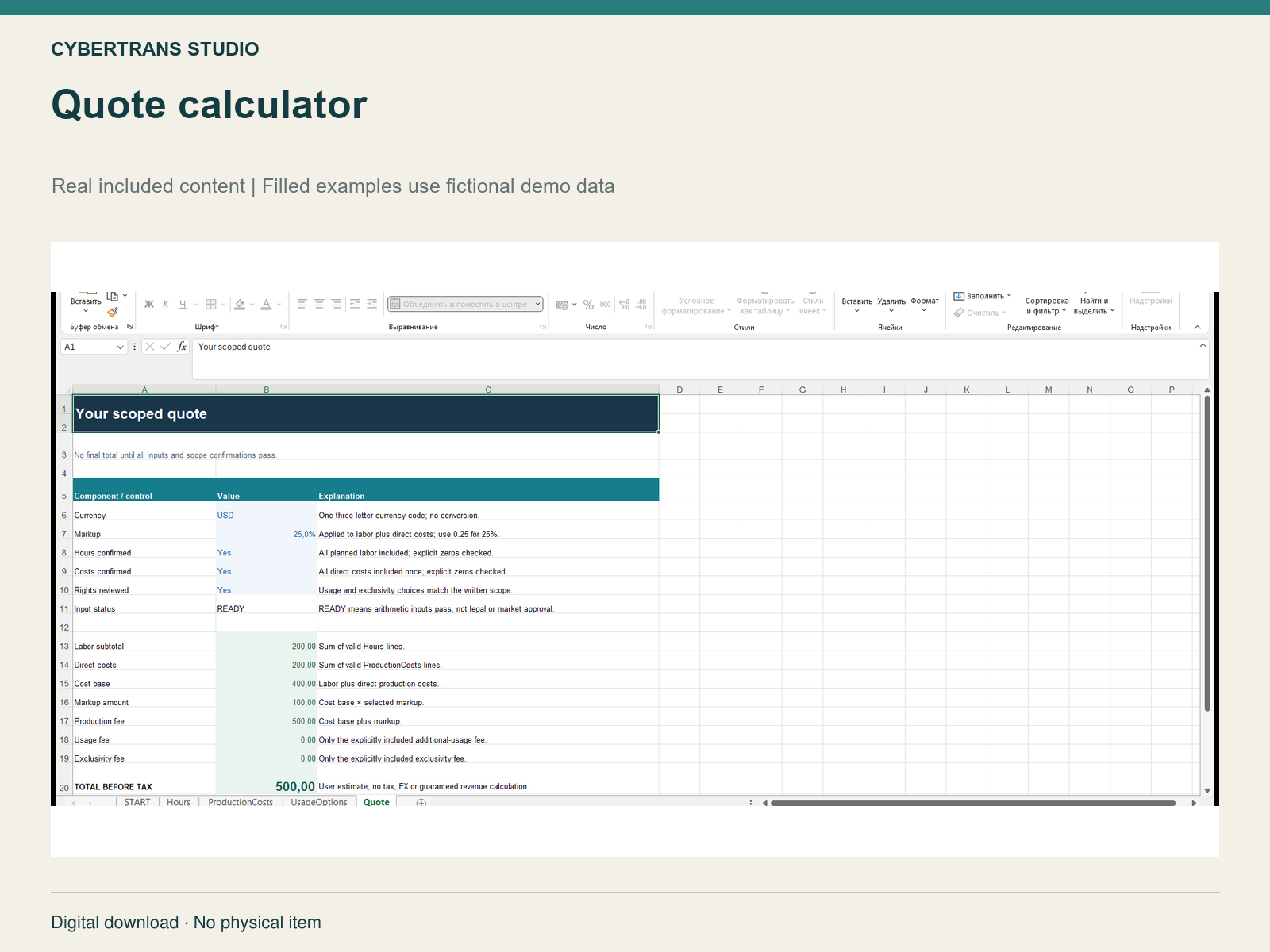This screenshot has width=1270, height=952.
Task: Click the thousands separator 000 icon
Action: pyautogui.click(x=606, y=305)
